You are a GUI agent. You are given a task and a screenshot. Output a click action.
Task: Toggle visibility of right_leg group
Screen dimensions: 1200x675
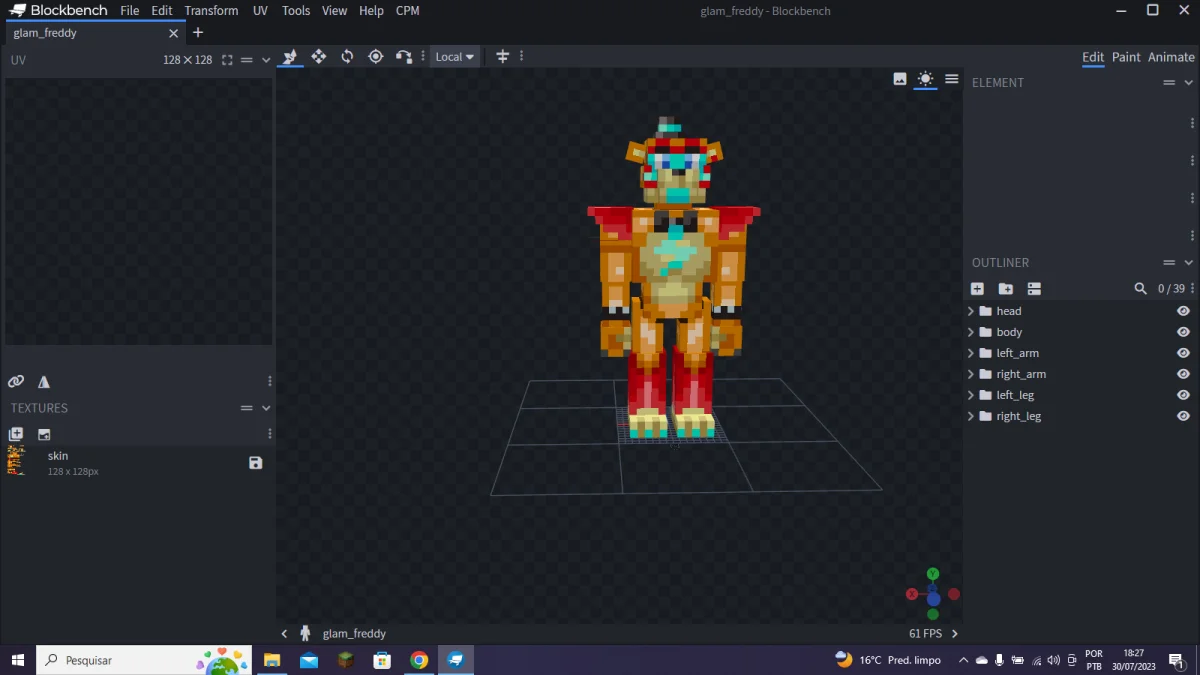coord(1183,416)
